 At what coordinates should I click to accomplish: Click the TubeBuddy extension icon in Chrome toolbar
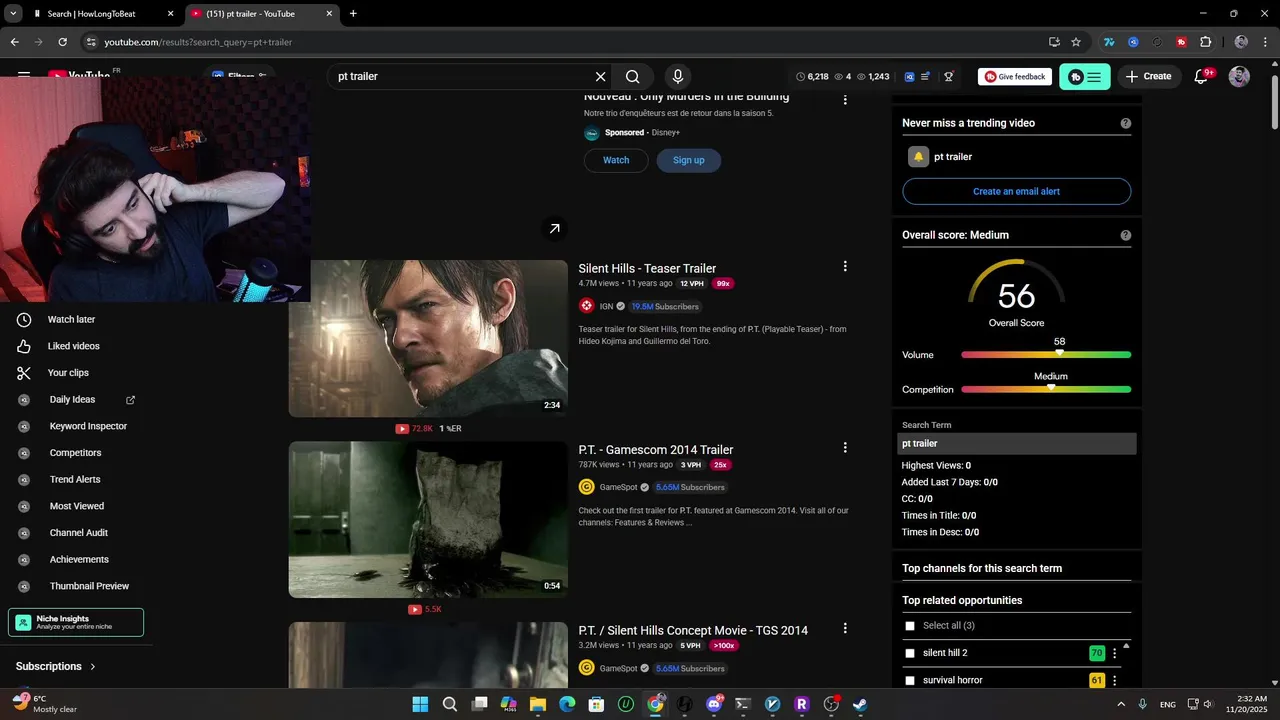click(1181, 42)
